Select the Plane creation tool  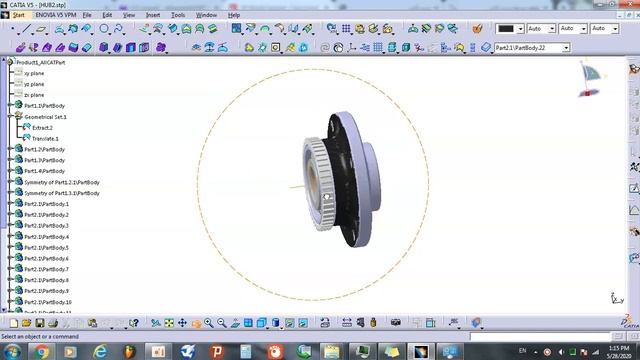(41, 29)
